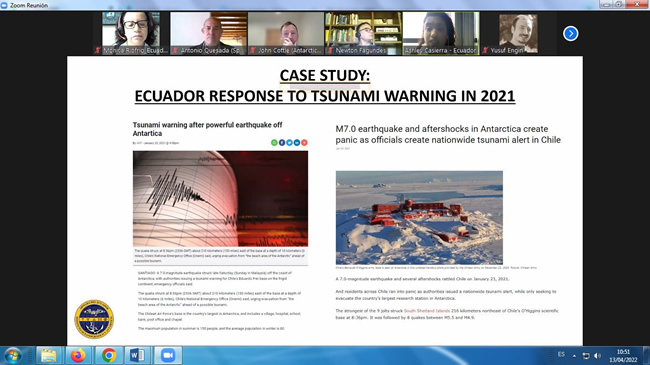Click the seismograph earthquake image

(220, 199)
